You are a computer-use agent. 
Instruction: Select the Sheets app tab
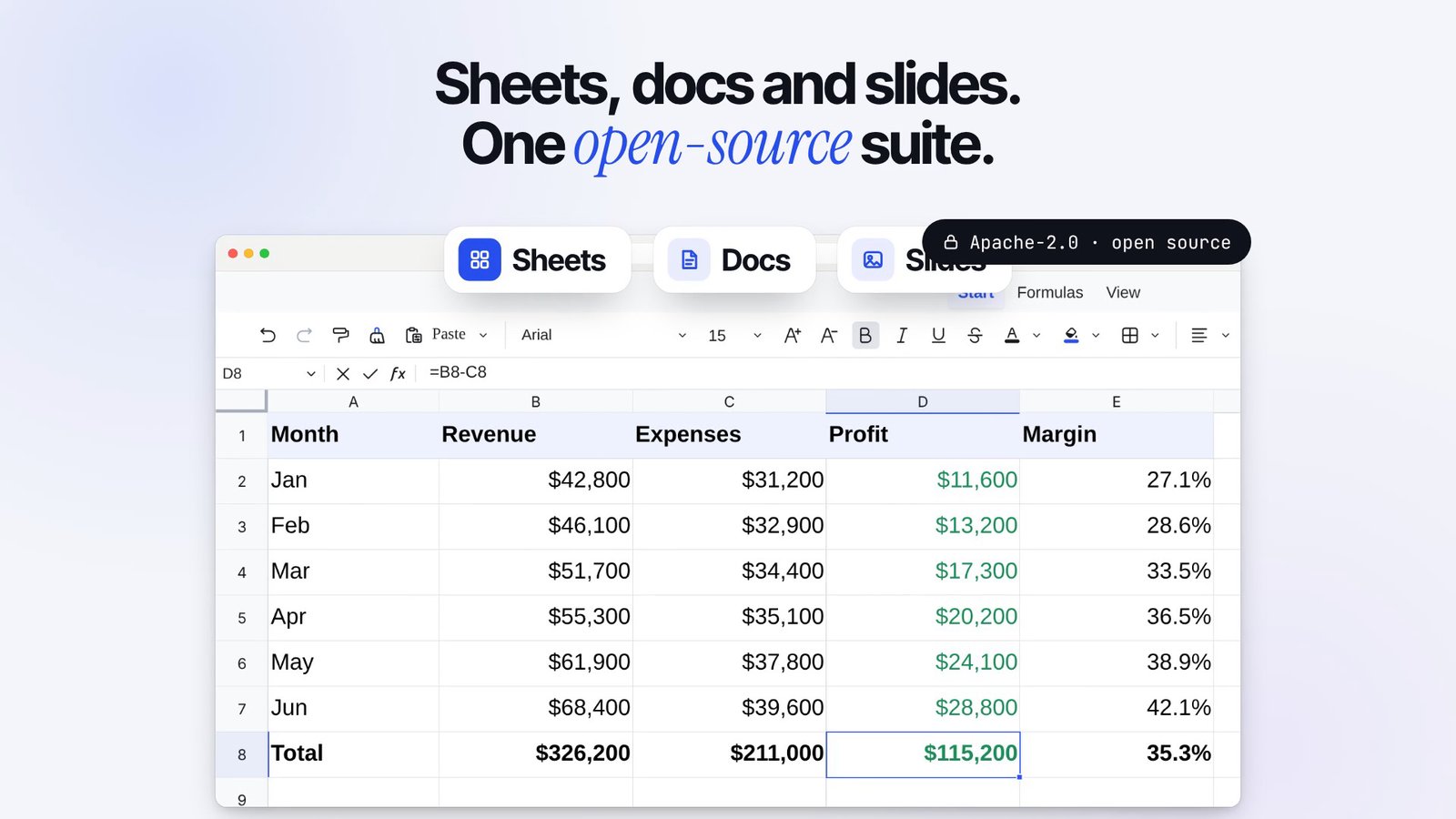(x=538, y=260)
